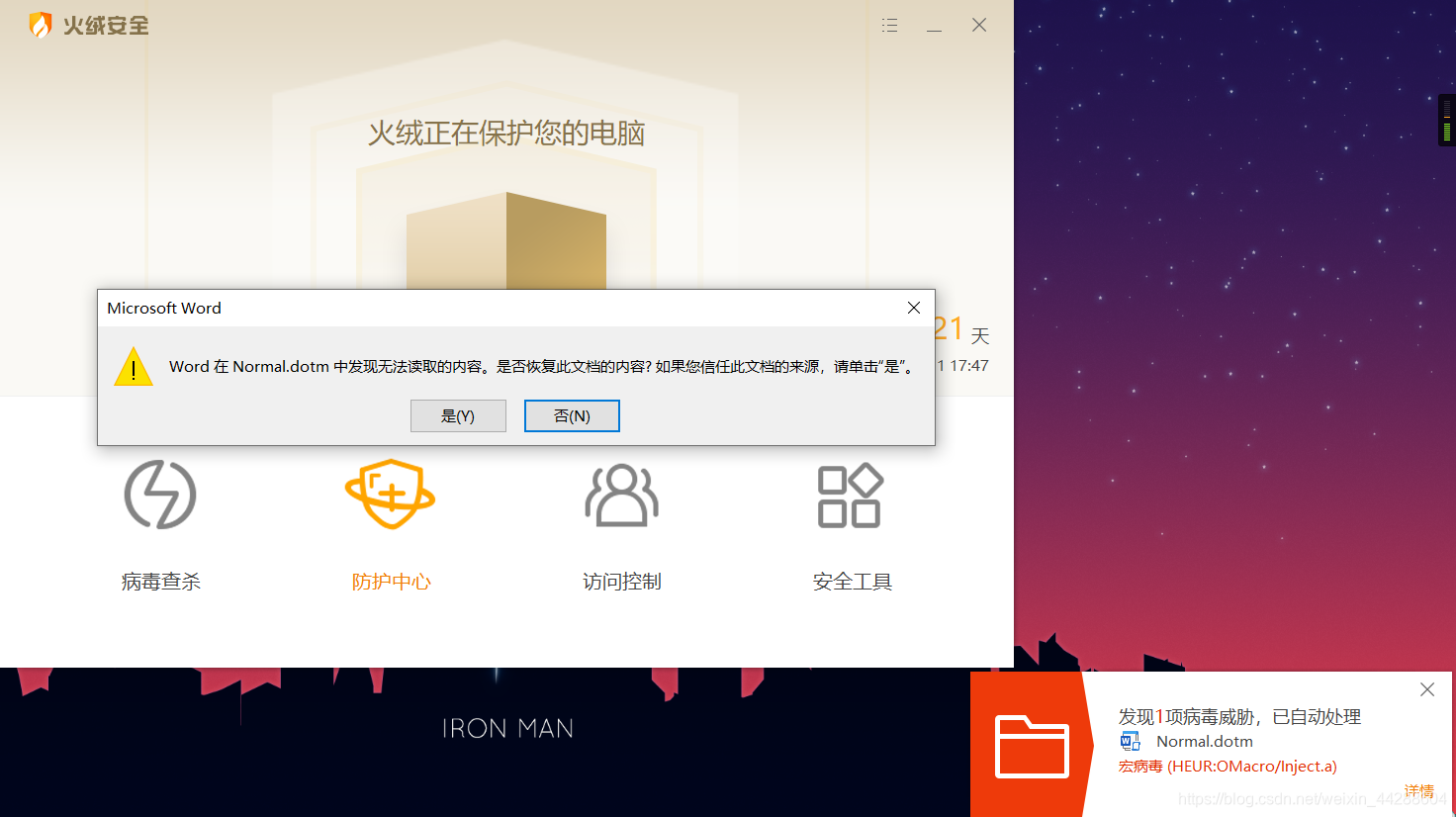
Task: Click the Huorong Security flame logo
Action: 40,25
